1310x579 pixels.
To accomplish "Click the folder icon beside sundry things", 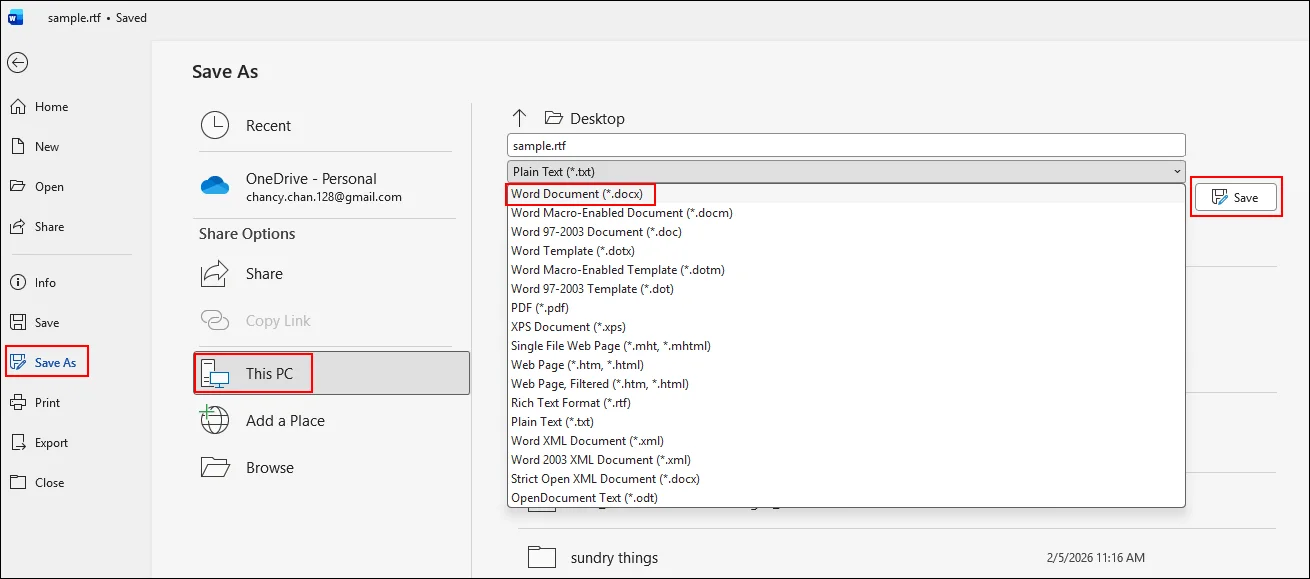I will pyautogui.click(x=542, y=557).
